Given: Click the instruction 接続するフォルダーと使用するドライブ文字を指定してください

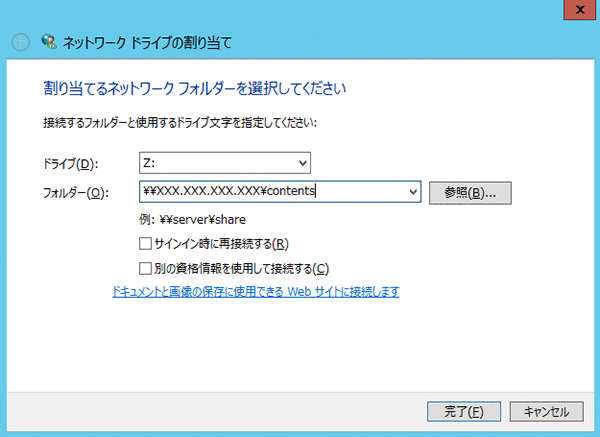Looking at the screenshot, I should (180, 123).
